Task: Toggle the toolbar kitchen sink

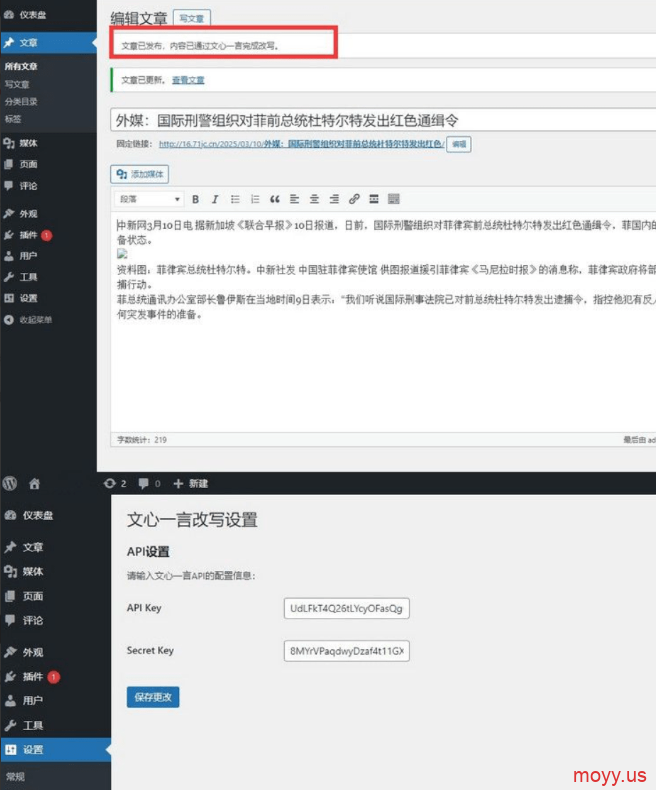Action: click(393, 199)
